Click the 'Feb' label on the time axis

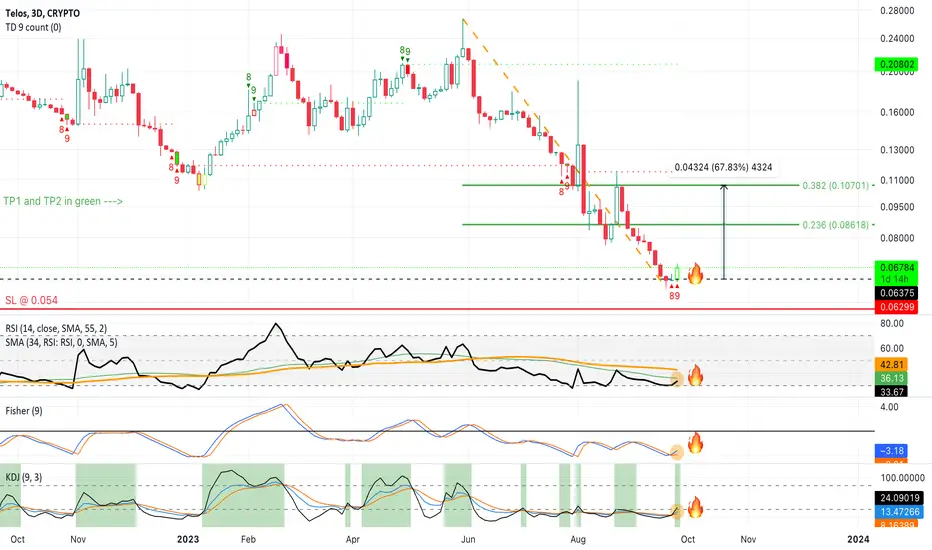click(x=248, y=539)
